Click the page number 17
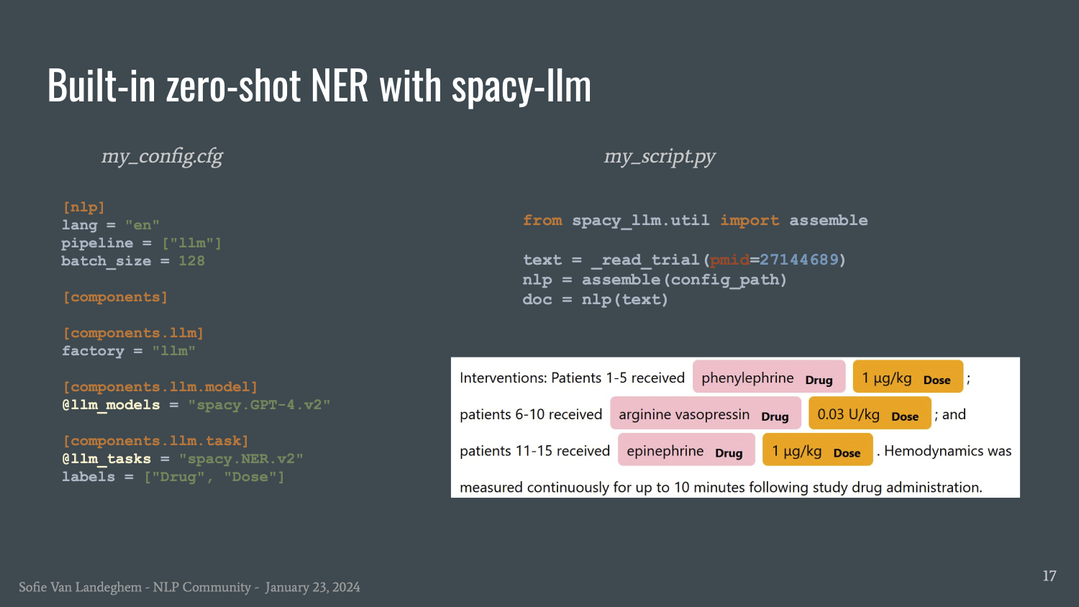 (1048, 576)
